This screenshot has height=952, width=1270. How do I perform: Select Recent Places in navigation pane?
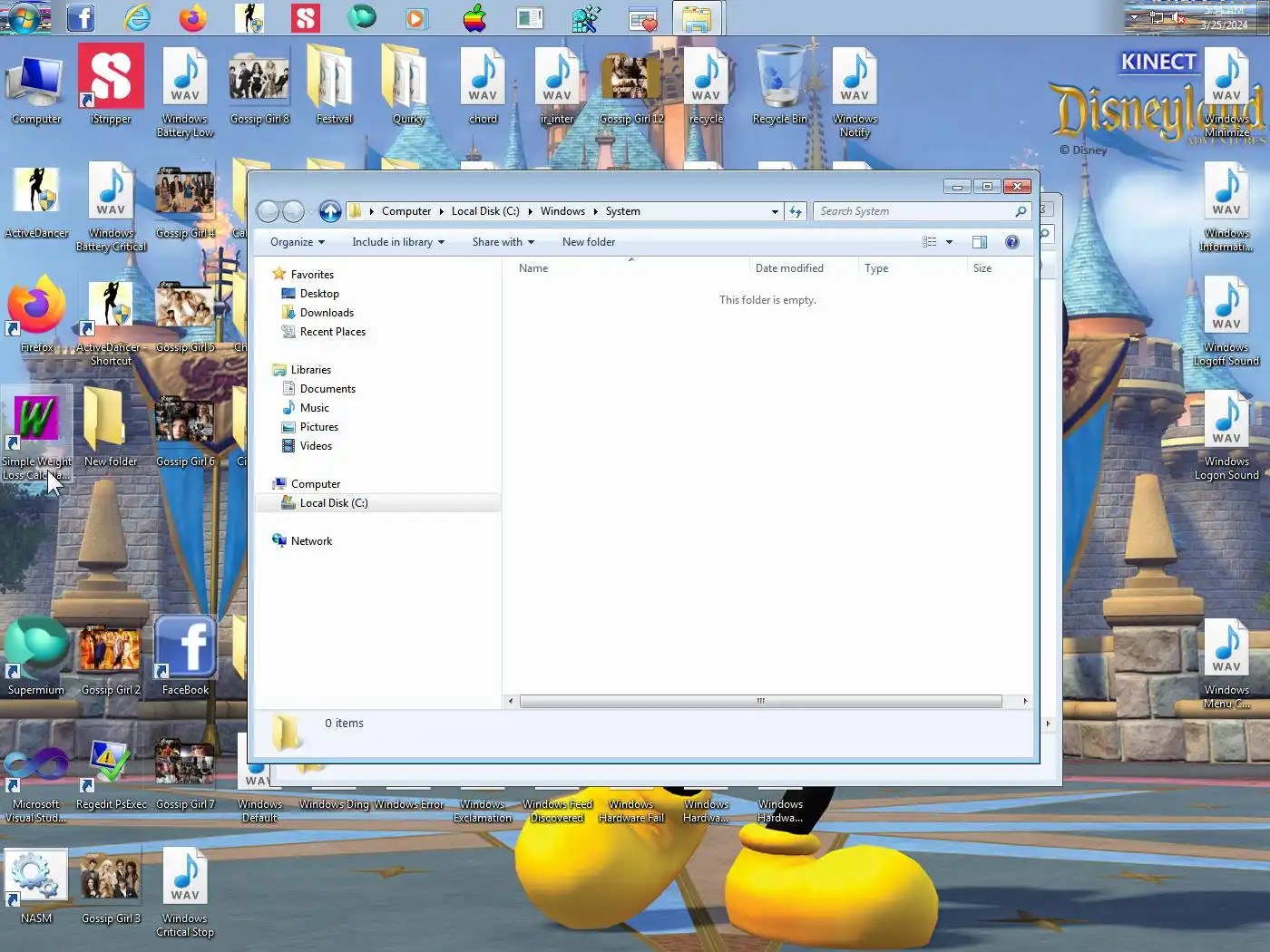pos(332,332)
